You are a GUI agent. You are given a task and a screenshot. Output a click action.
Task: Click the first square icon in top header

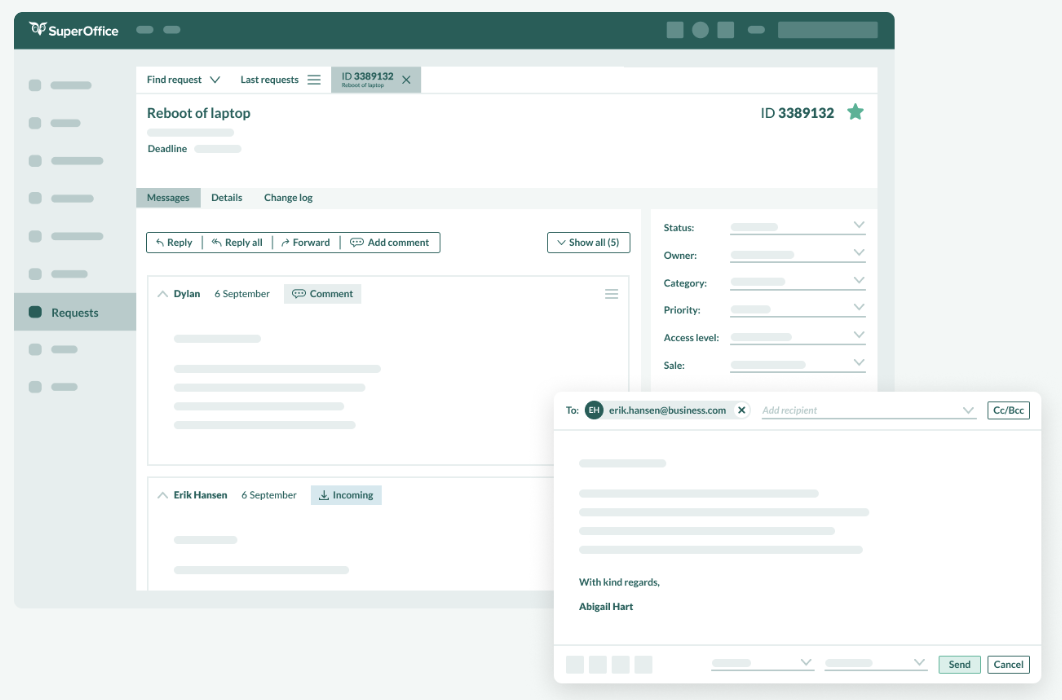tap(675, 30)
